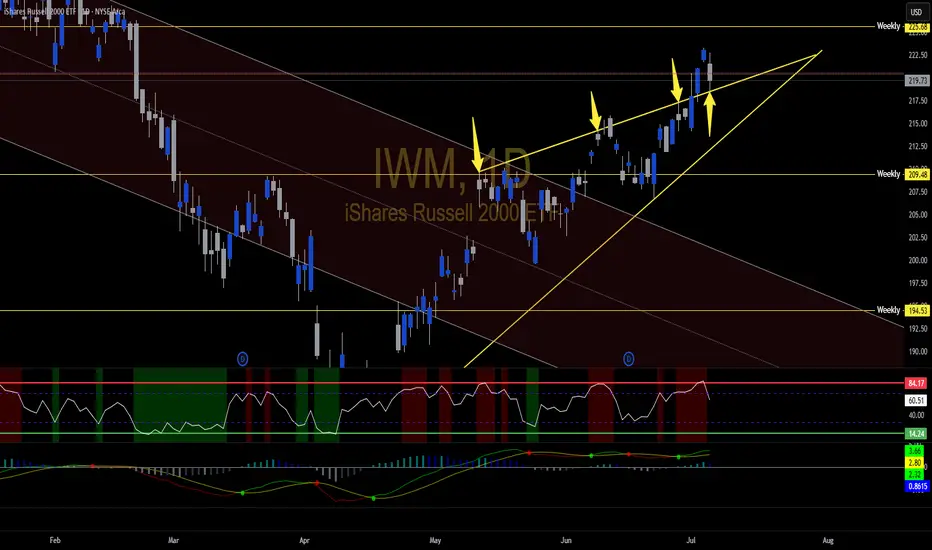Screen dimensions: 932x550
Task: Select the green 3.66 MACD value label
Action: coord(915,451)
